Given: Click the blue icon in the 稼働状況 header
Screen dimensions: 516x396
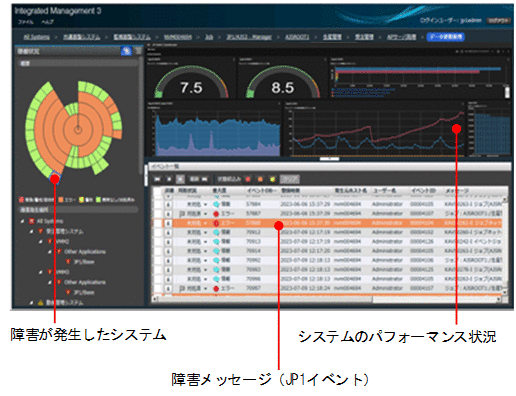Looking at the screenshot, I should click(126, 51).
